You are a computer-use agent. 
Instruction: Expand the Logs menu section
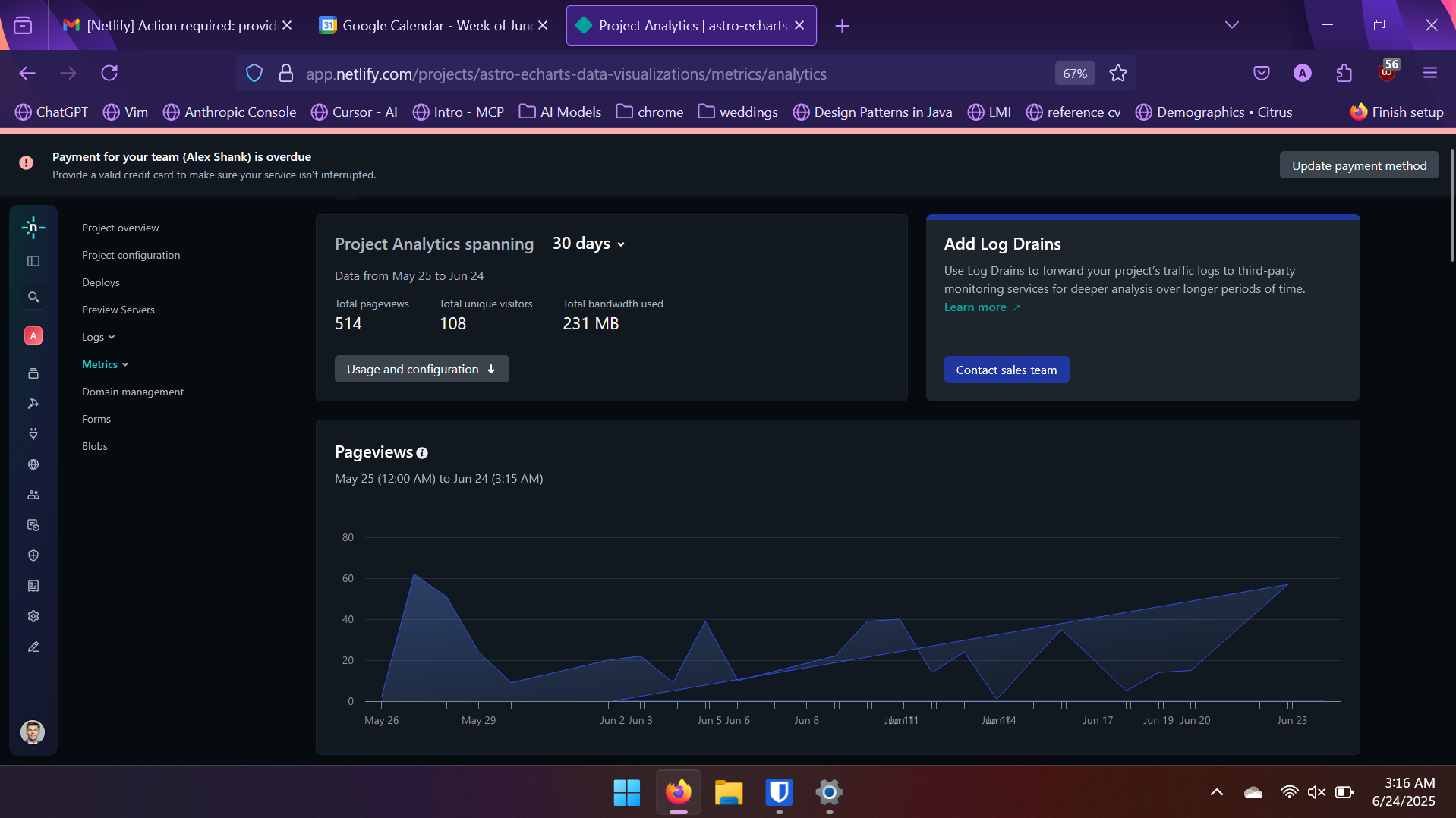(x=98, y=337)
